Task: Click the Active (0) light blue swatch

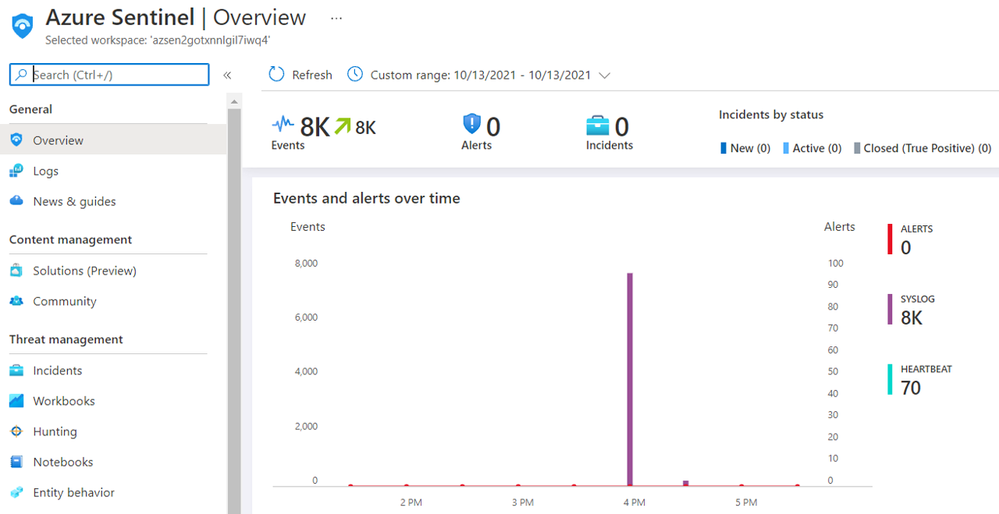Action: (786, 148)
